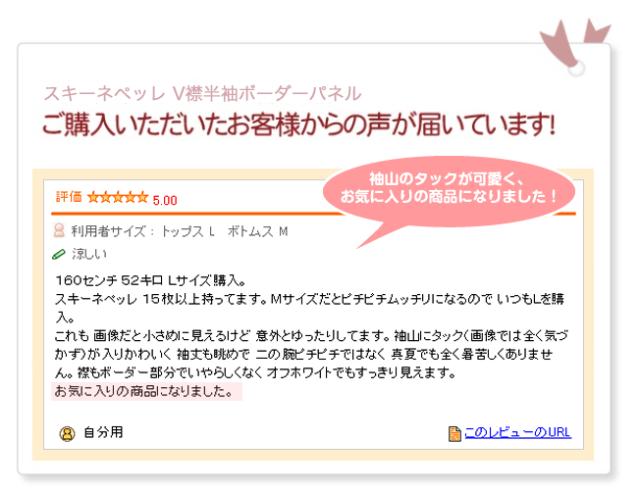Click the 利用者サイズ: トップス L text

143,232
